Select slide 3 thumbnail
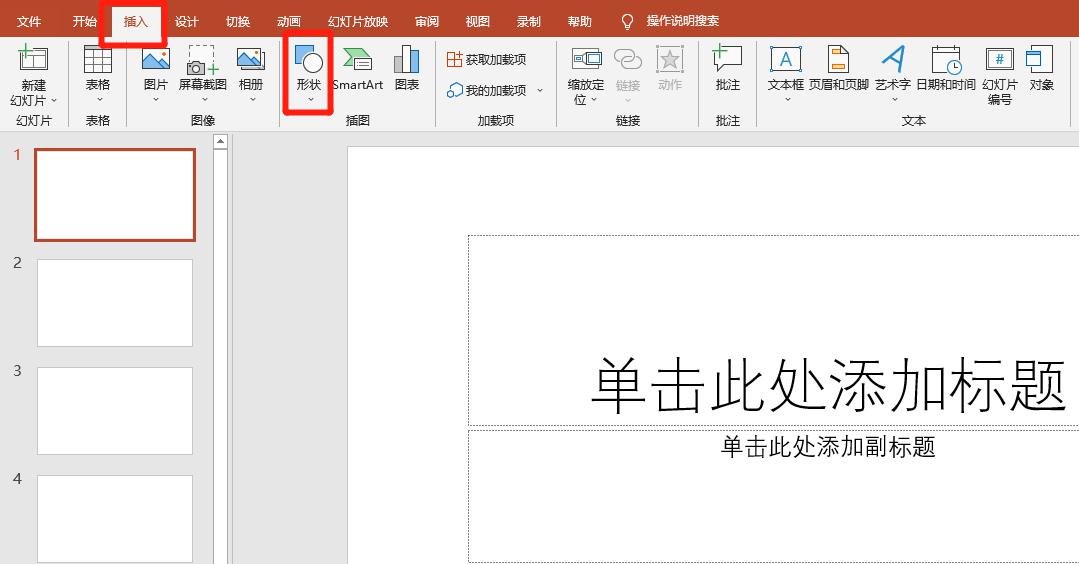Screen dimensions: 1079x564 click(x=115, y=411)
